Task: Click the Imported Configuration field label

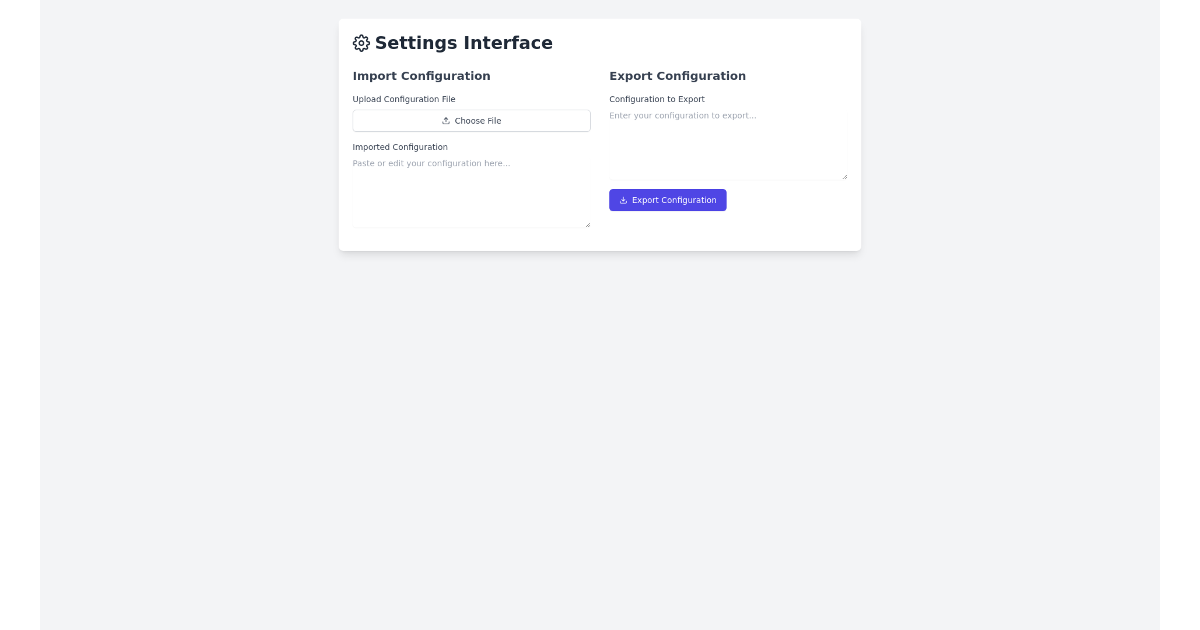Action: click(x=400, y=147)
